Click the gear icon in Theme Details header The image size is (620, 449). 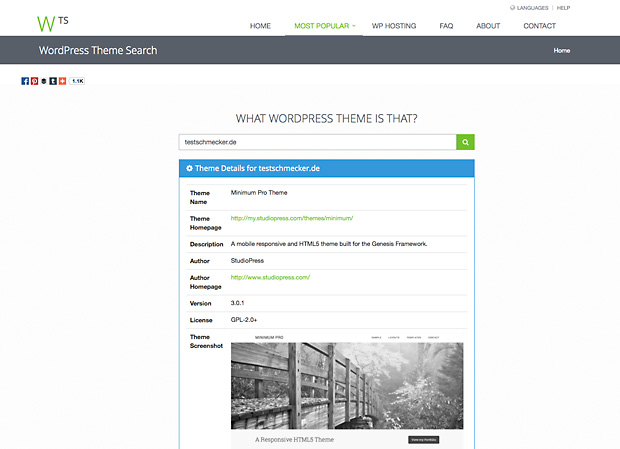coord(189,168)
